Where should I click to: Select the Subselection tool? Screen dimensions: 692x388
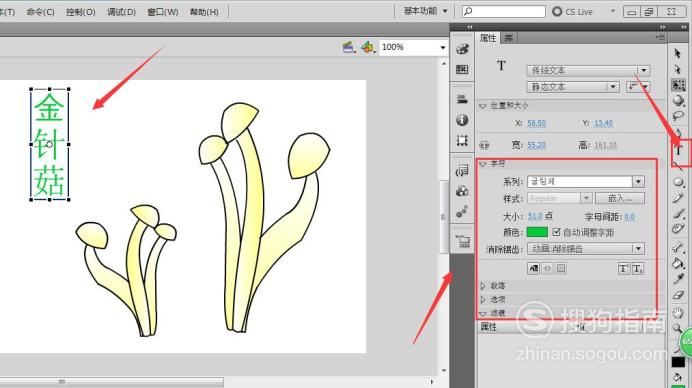678,69
